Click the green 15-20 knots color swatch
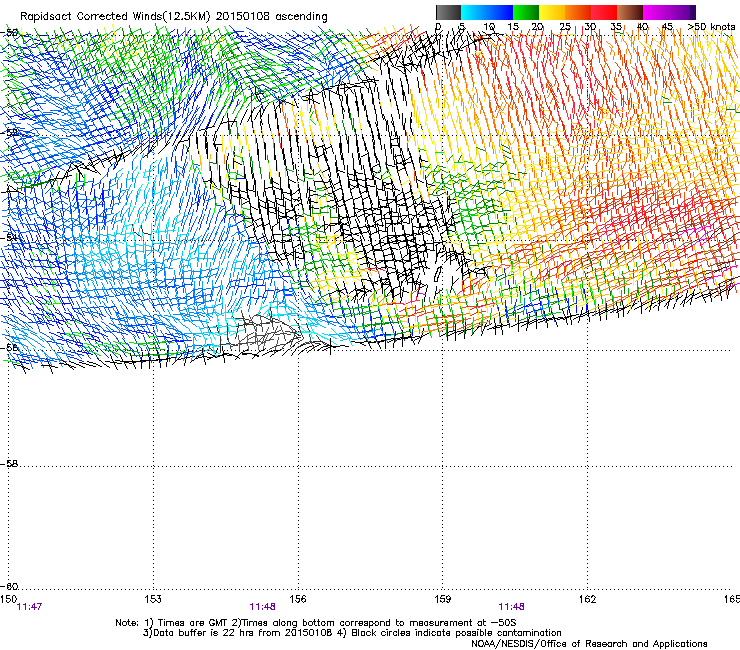Image resolution: width=740 pixels, height=650 pixels. (526, 12)
